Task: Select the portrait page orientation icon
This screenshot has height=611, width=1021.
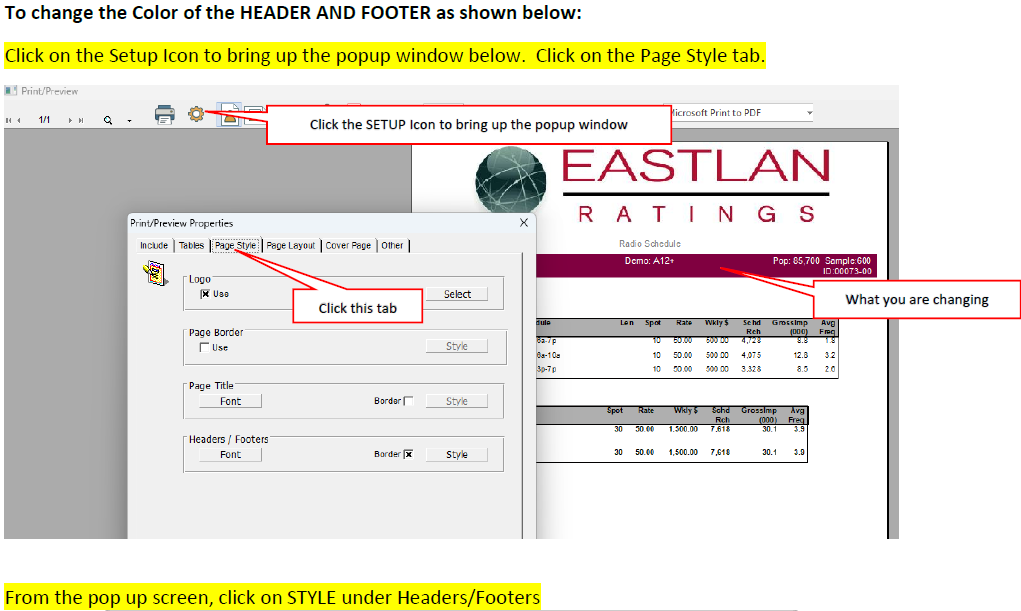Action: (x=229, y=115)
